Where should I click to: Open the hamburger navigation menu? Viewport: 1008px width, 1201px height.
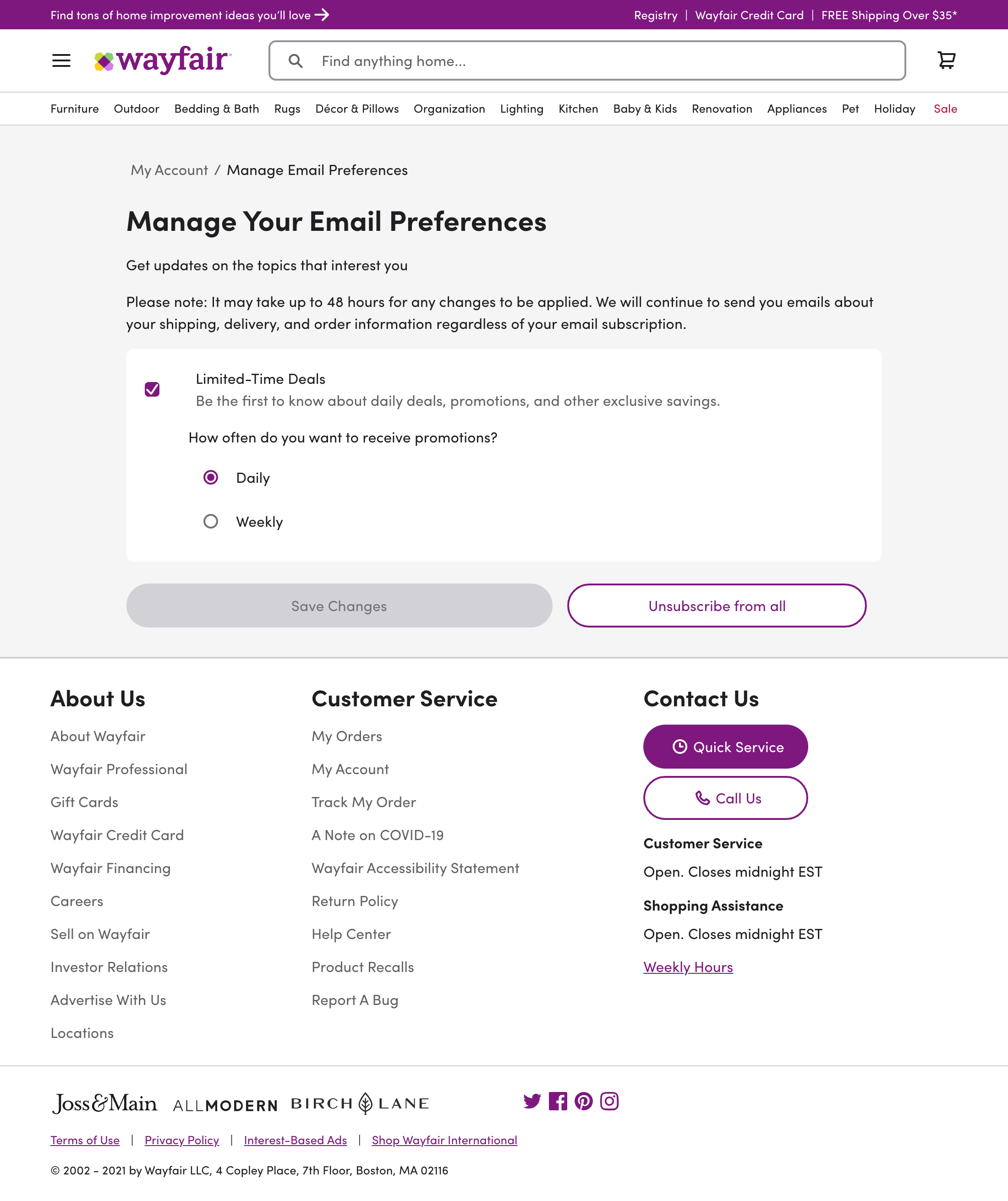61,60
